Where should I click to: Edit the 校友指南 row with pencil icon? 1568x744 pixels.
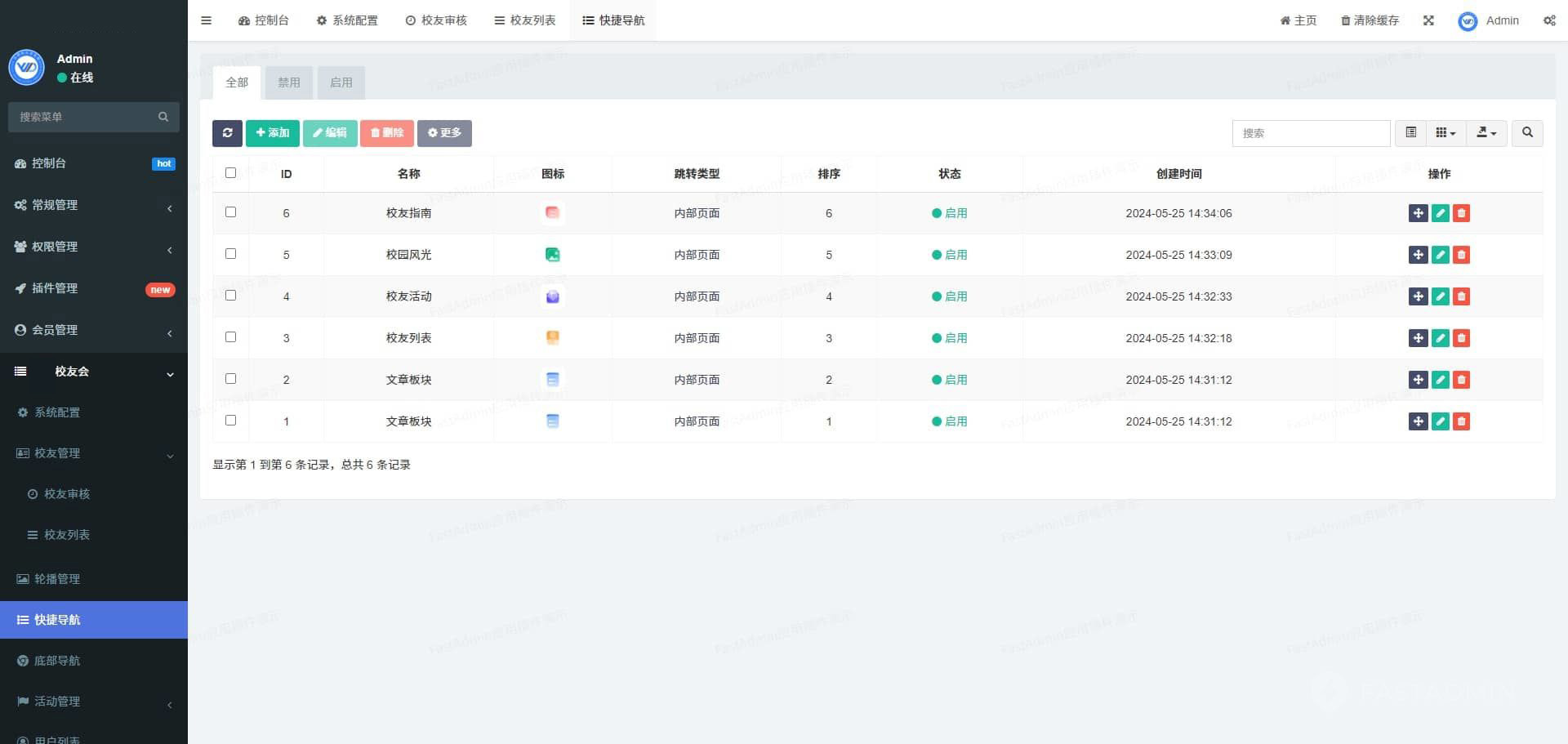(x=1441, y=213)
